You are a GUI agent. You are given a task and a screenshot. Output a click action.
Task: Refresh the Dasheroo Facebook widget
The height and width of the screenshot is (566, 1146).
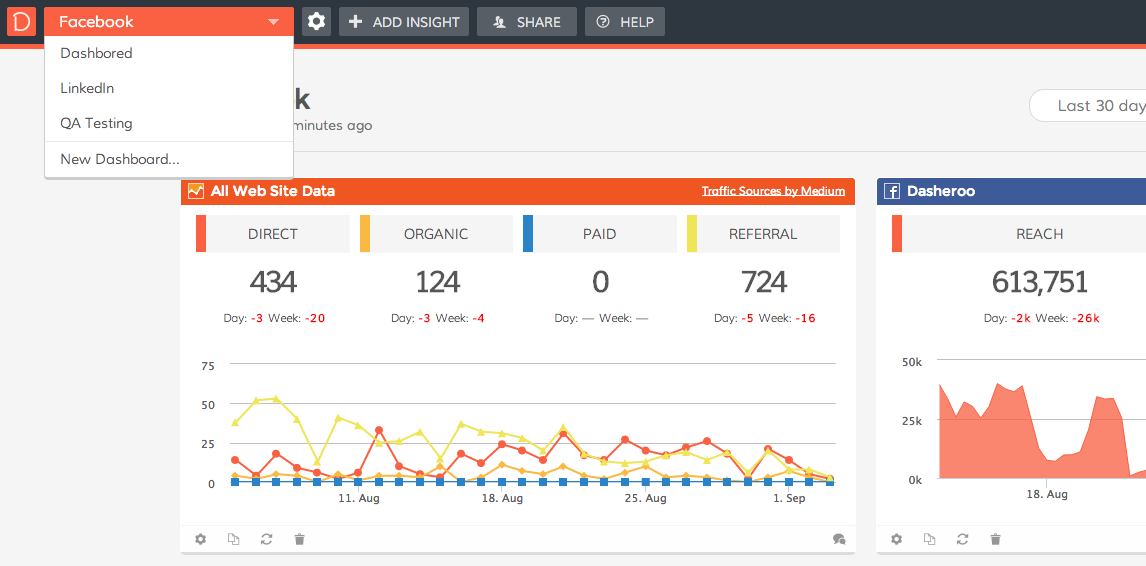tap(962, 540)
